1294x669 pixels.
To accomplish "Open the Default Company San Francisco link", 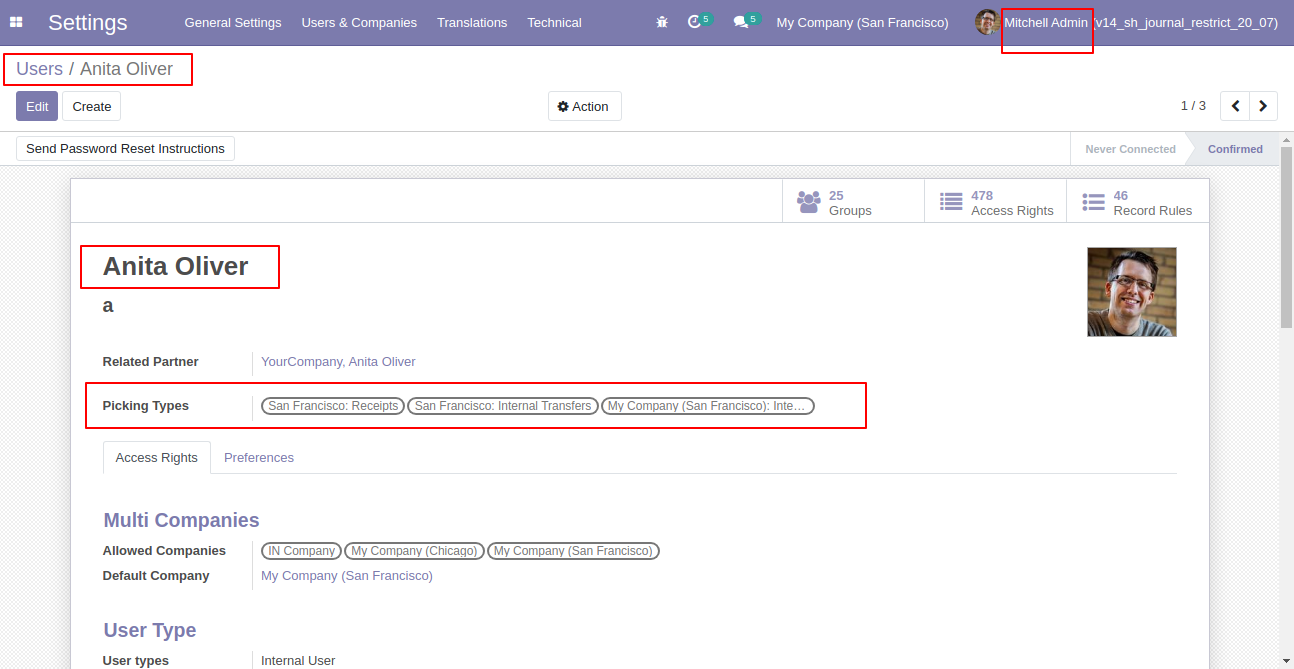I will pyautogui.click(x=347, y=576).
